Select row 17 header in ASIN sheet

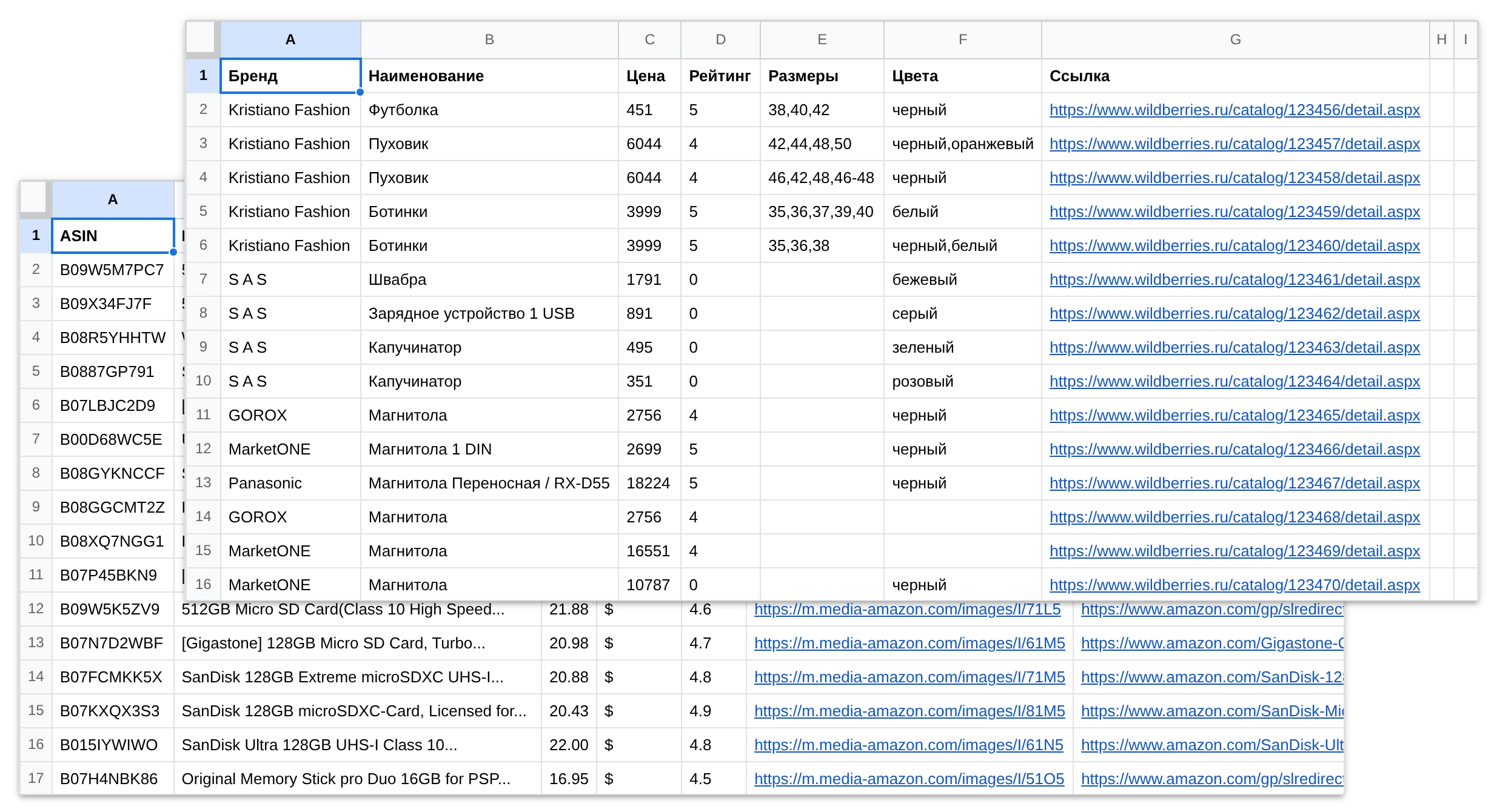click(x=36, y=778)
